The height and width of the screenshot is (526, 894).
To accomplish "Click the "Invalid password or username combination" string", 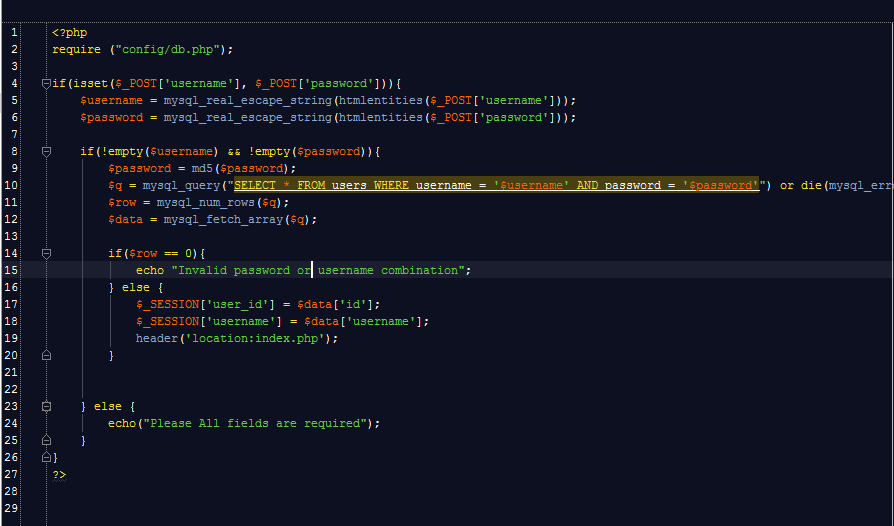I will click(x=318, y=270).
